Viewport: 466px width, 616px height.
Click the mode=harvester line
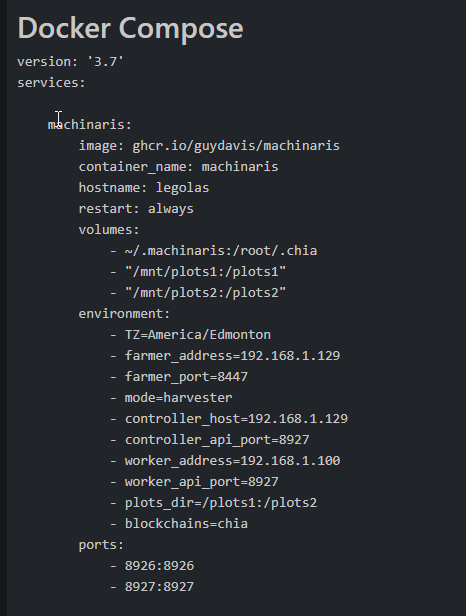pos(171,398)
